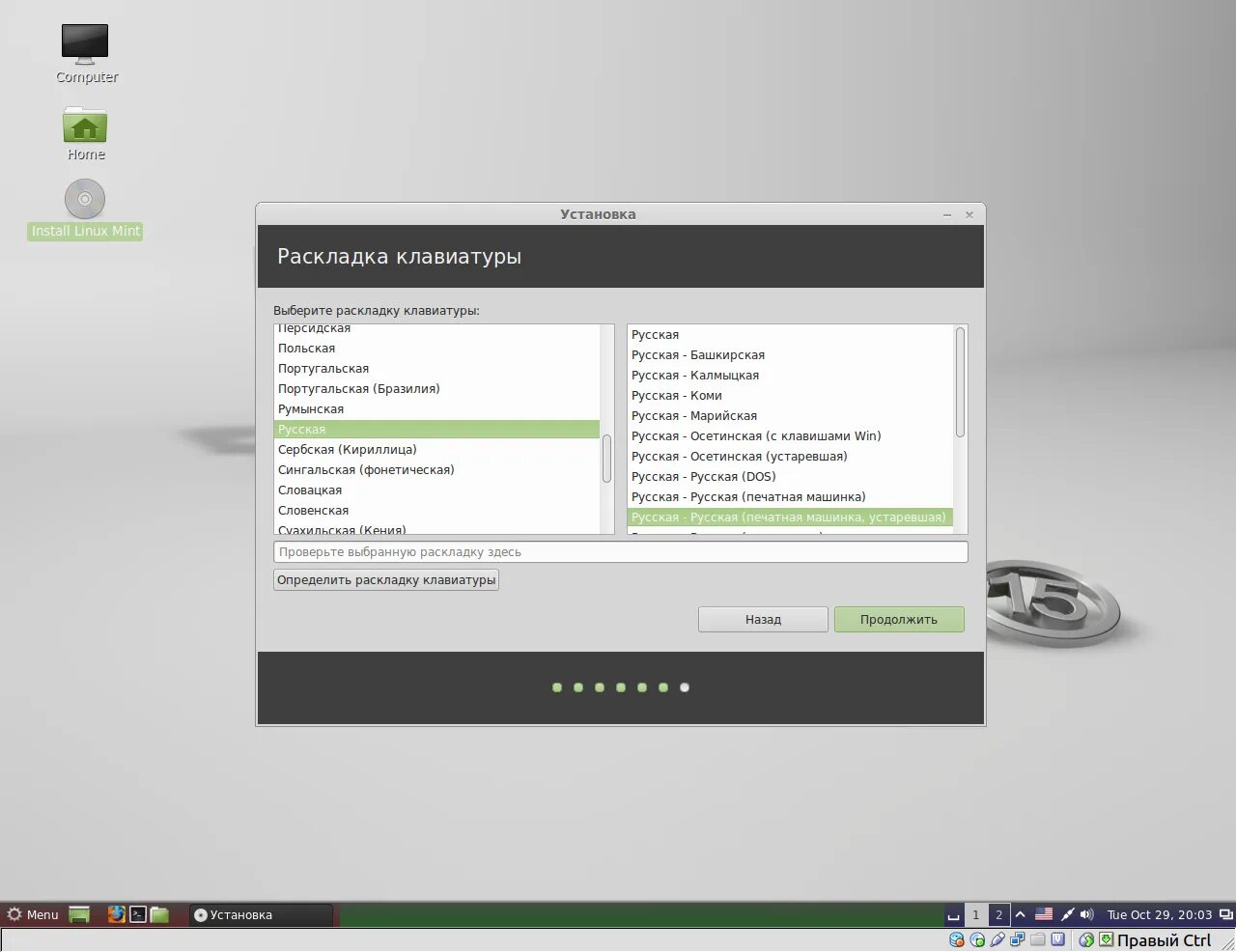Choose Русская - Русская (DOS) variant
This screenshot has height=952, width=1236.
tap(790, 477)
